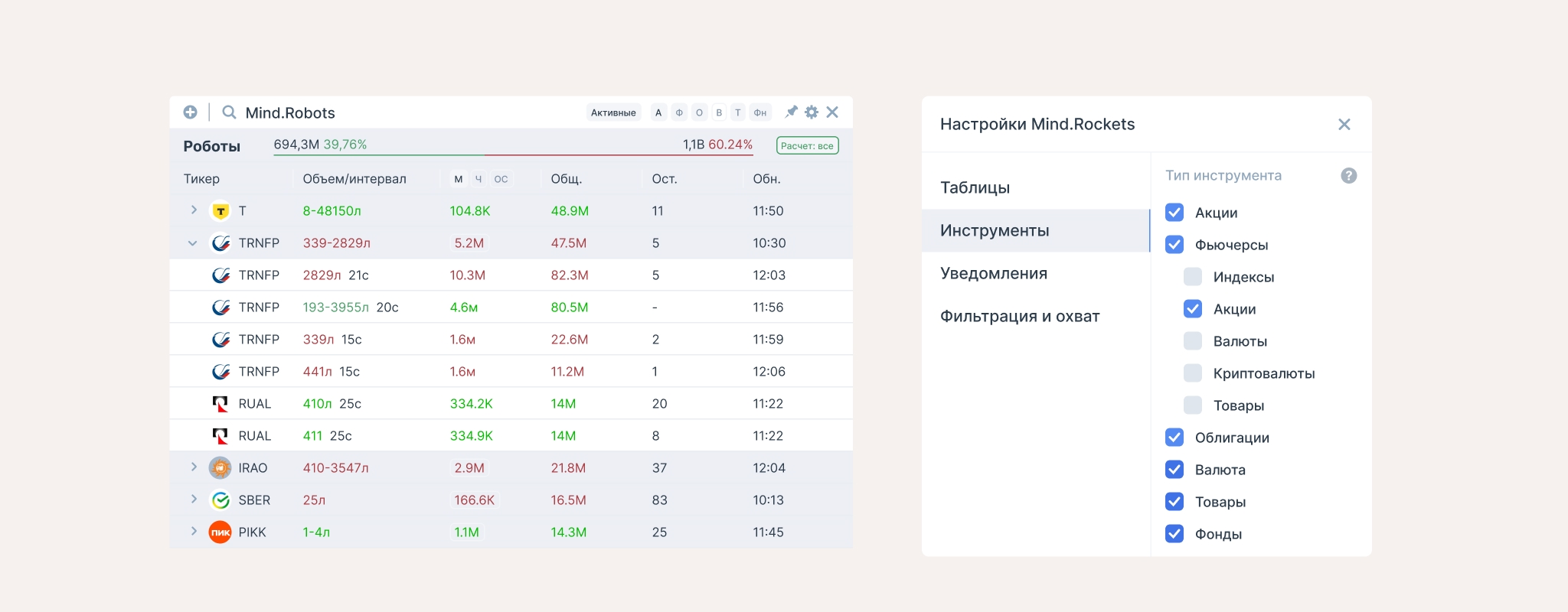Screen dimensions: 1568x612
Task: Uncheck the Фьючерсы checkbox
Action: (1174, 245)
